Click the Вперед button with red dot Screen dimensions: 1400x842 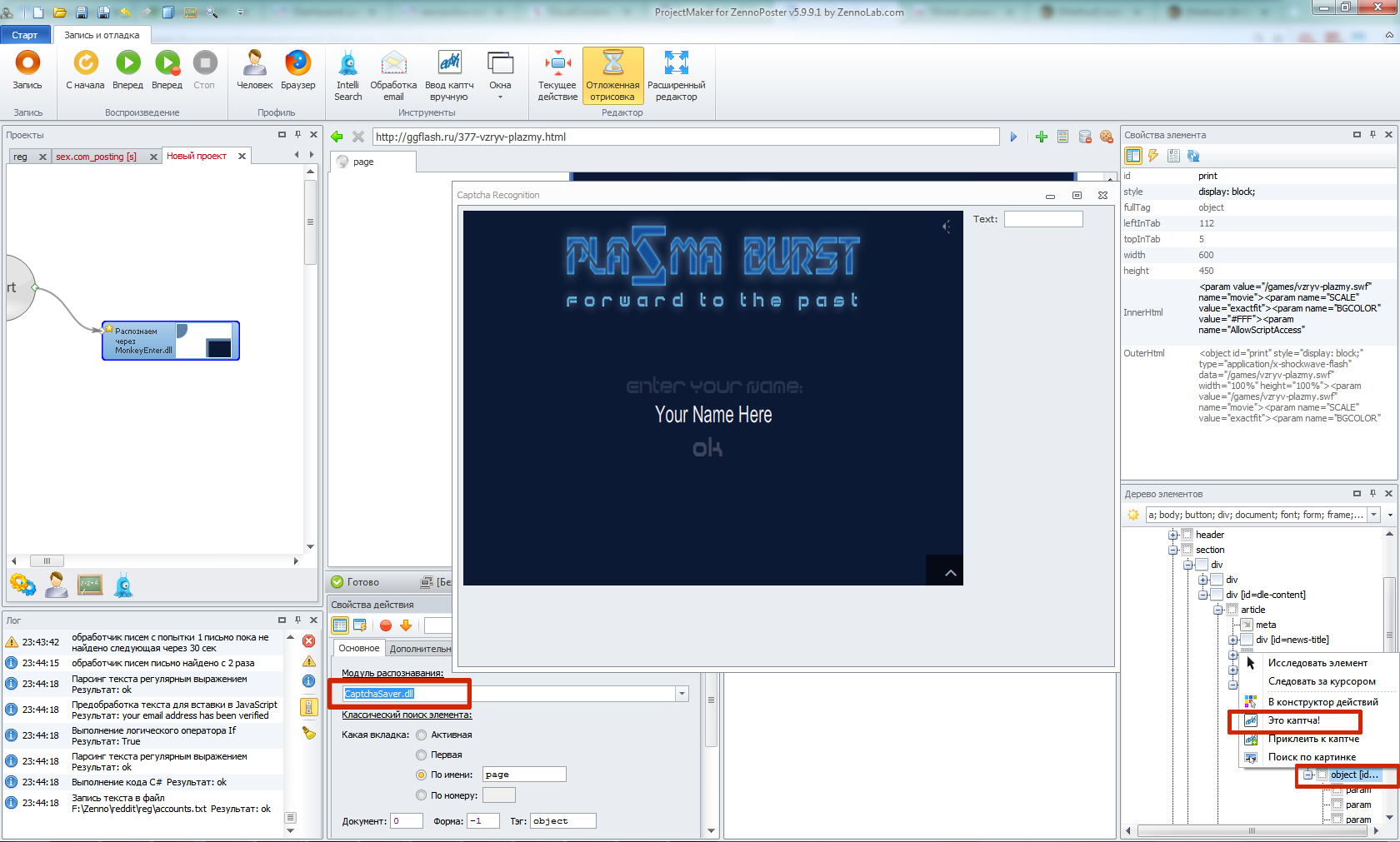pos(167,72)
